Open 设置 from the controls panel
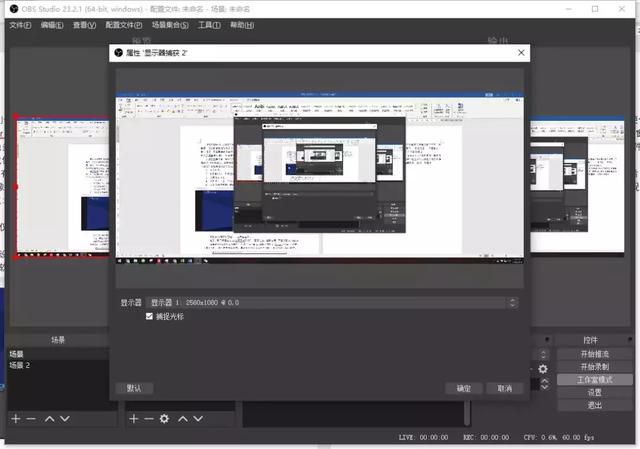Viewport: 640px width, 449px height. [594, 392]
